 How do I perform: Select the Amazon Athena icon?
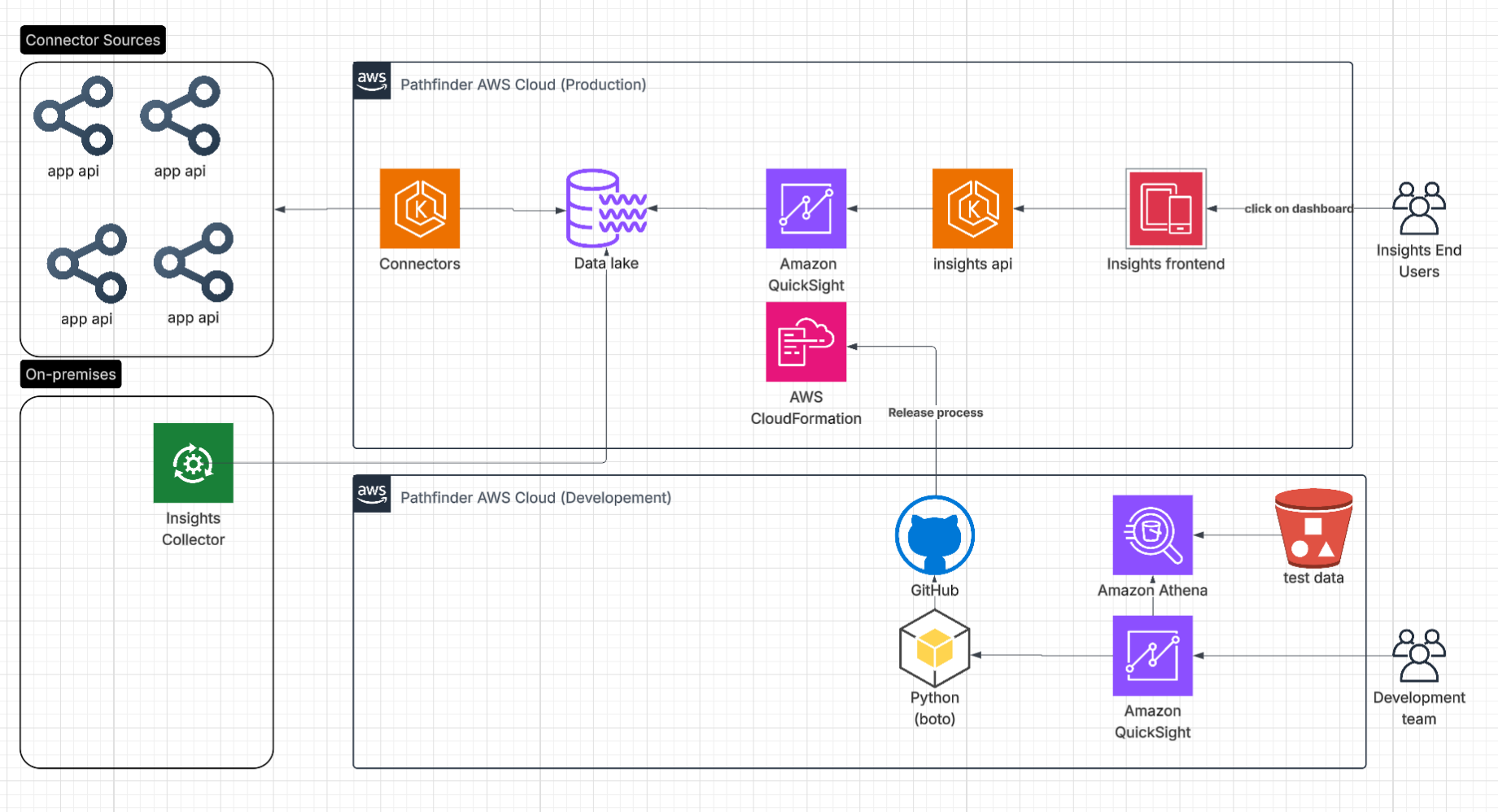tap(1153, 535)
